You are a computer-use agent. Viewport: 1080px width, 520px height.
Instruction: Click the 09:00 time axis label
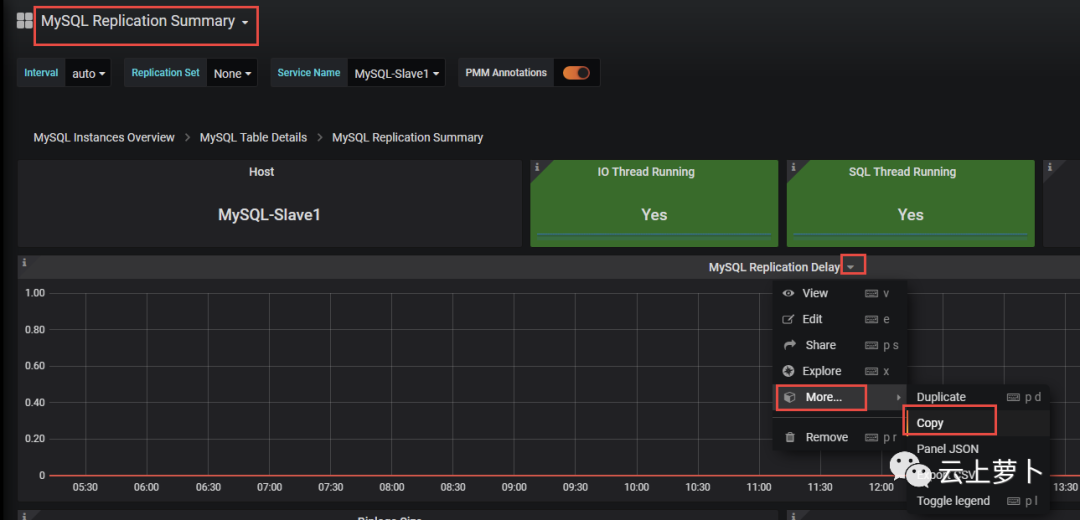click(515, 487)
